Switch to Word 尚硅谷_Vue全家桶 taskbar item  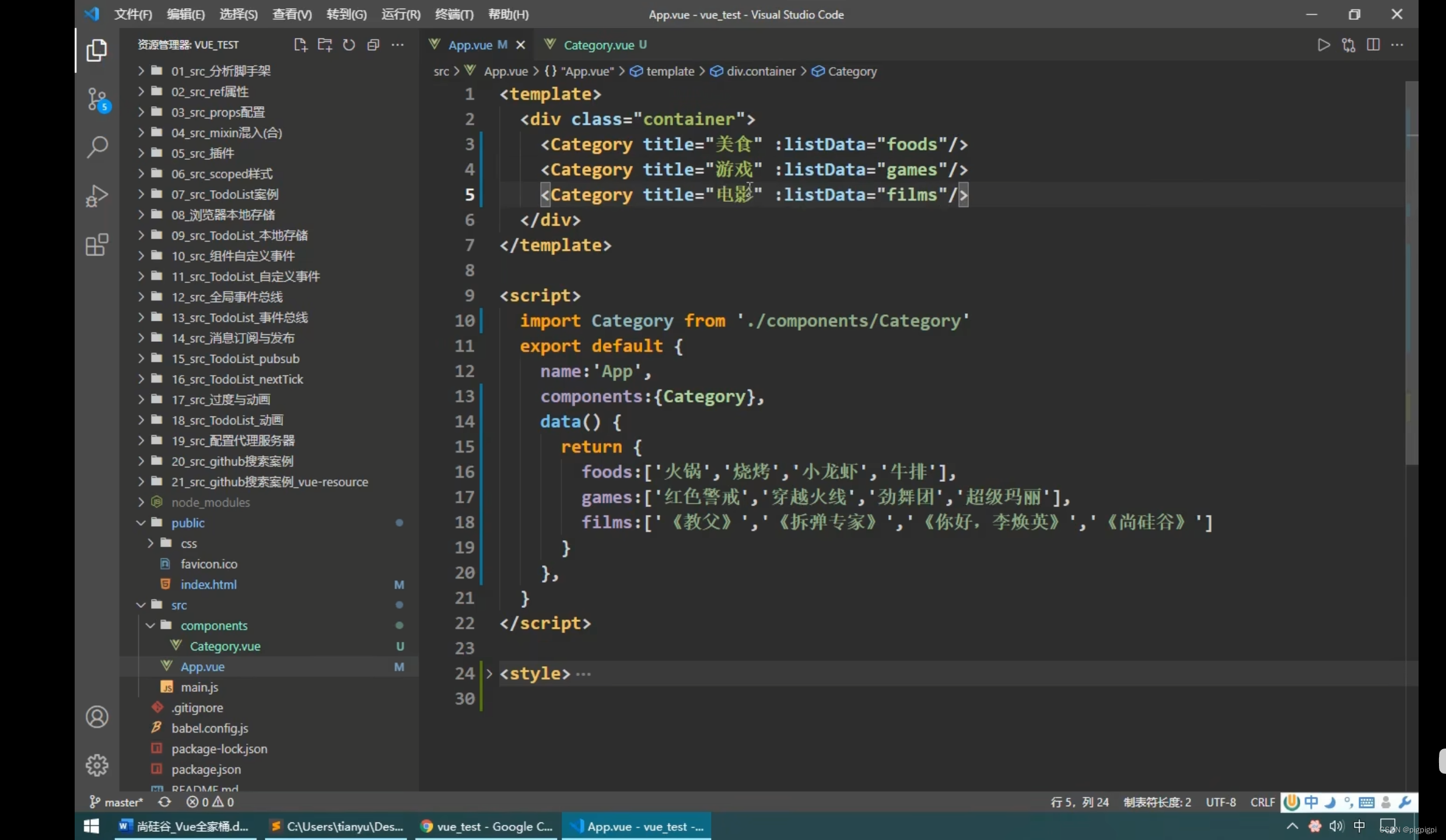[185, 827]
